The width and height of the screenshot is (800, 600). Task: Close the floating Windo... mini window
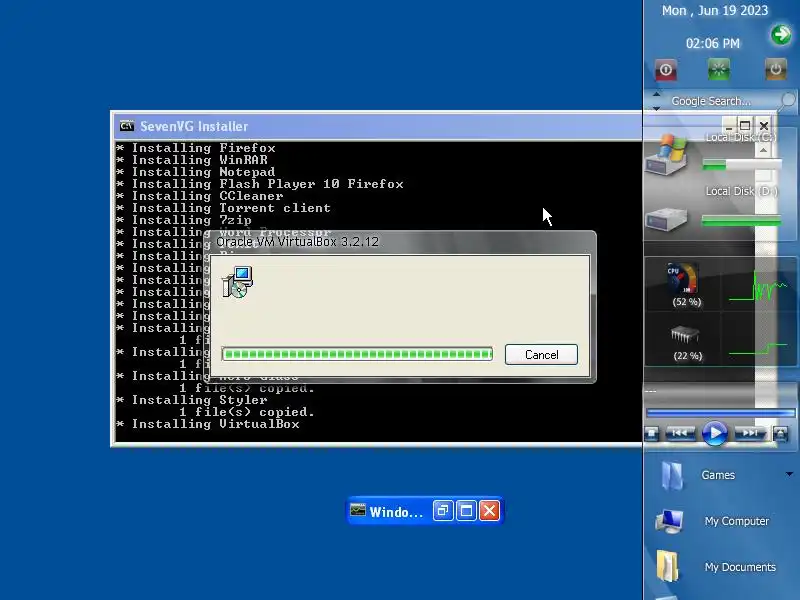coord(489,511)
